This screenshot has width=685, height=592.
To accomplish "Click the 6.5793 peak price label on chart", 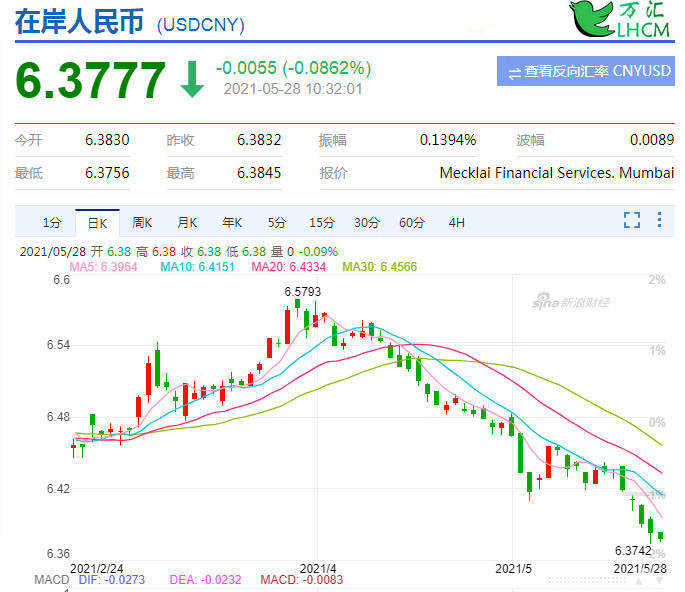I will (x=303, y=291).
